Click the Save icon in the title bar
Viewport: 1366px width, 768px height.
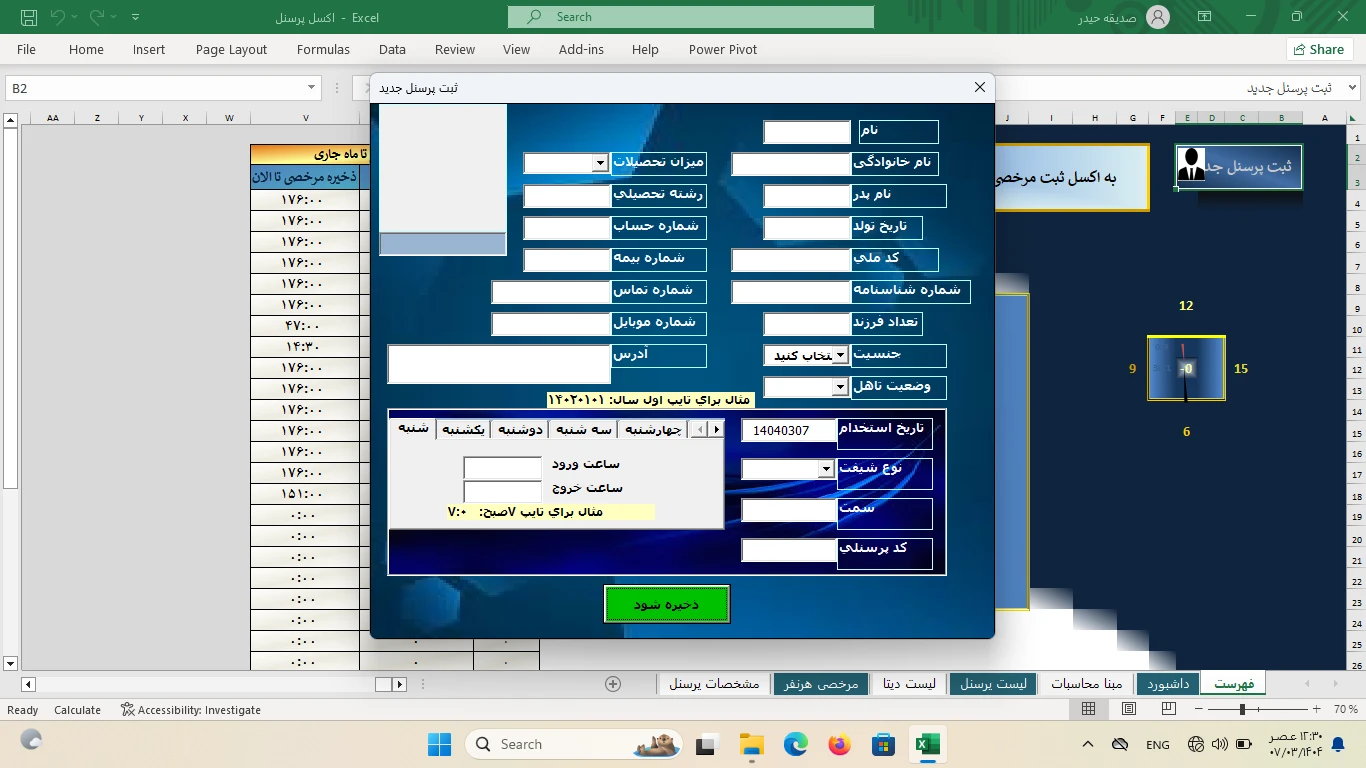point(28,17)
